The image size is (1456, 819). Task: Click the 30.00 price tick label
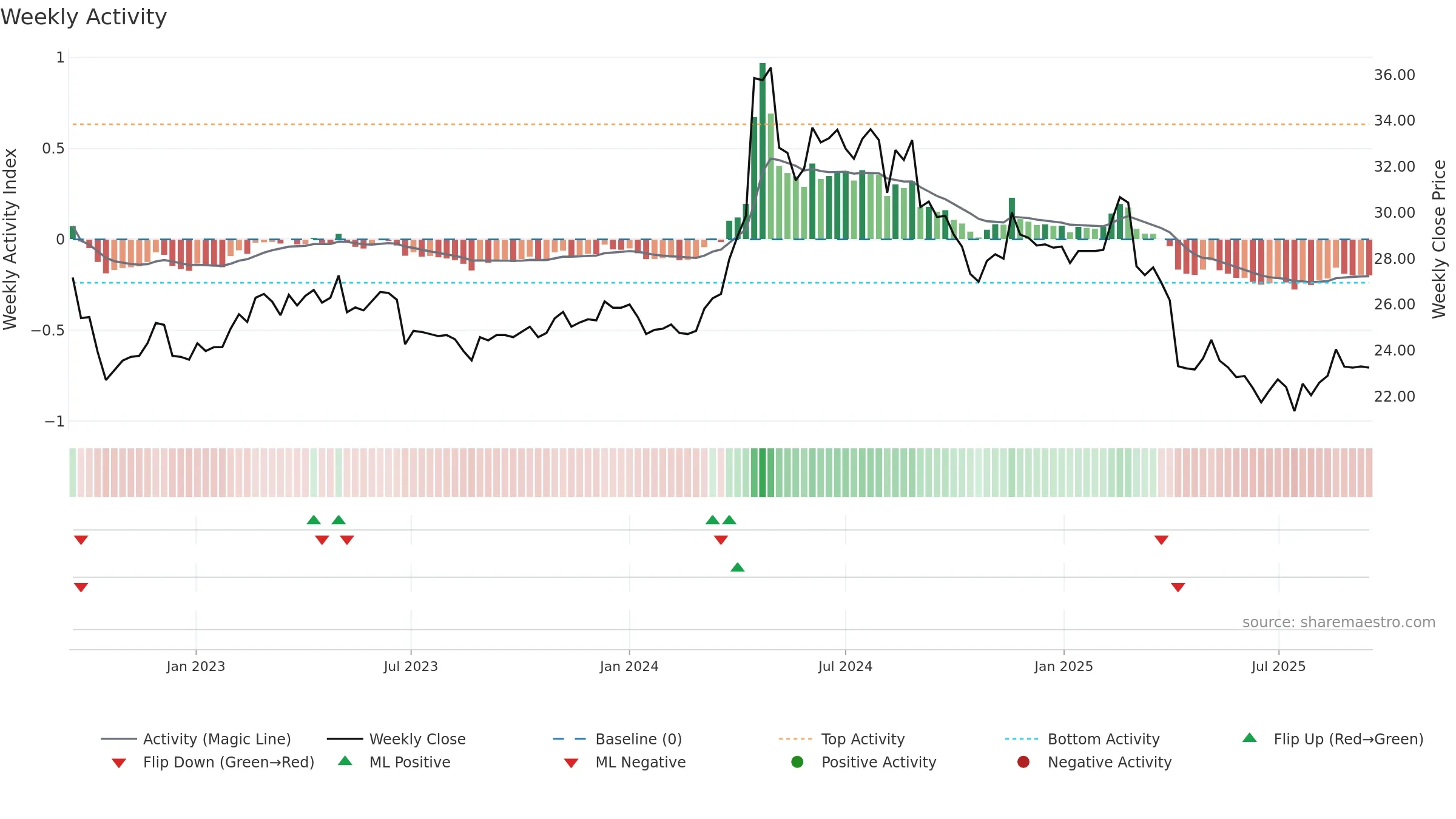tap(1395, 213)
